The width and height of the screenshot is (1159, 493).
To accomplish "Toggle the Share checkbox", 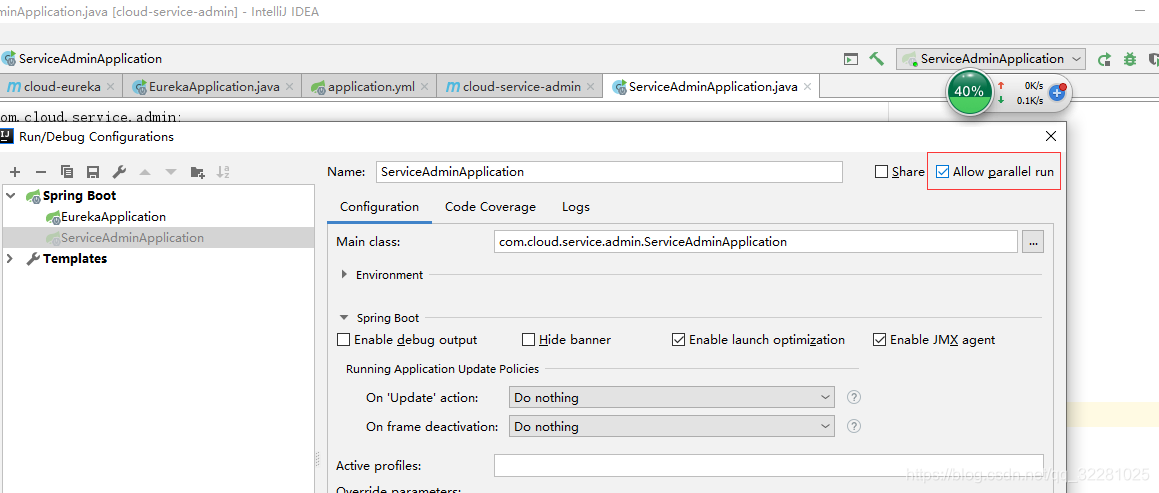I will 881,171.
